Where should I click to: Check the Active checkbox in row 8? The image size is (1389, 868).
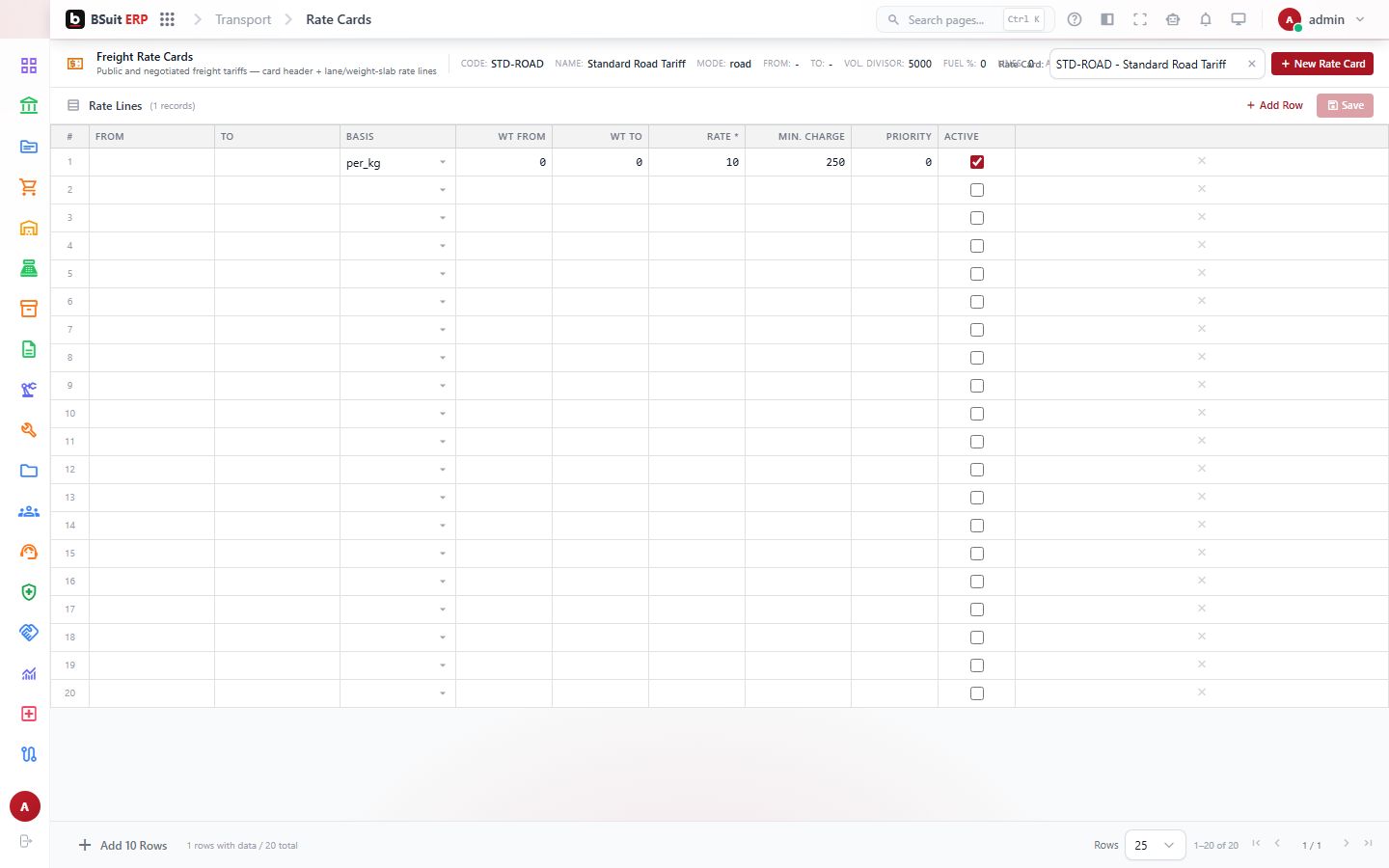tap(977, 358)
